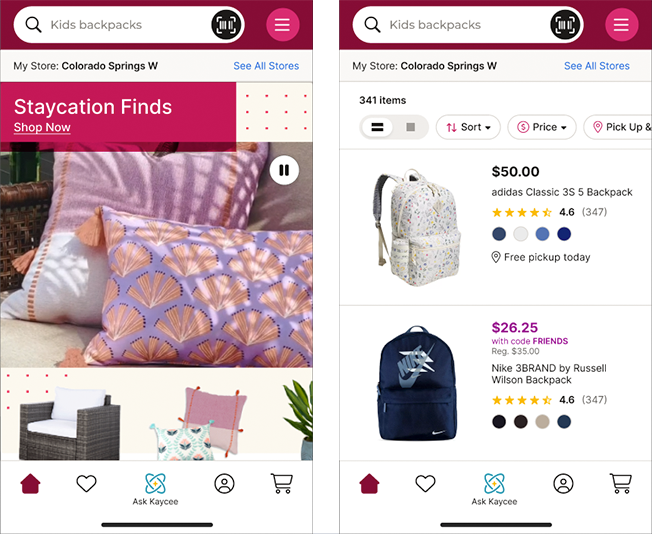Expand the Sort dropdown
Screen dimensions: 652x534
point(468,127)
